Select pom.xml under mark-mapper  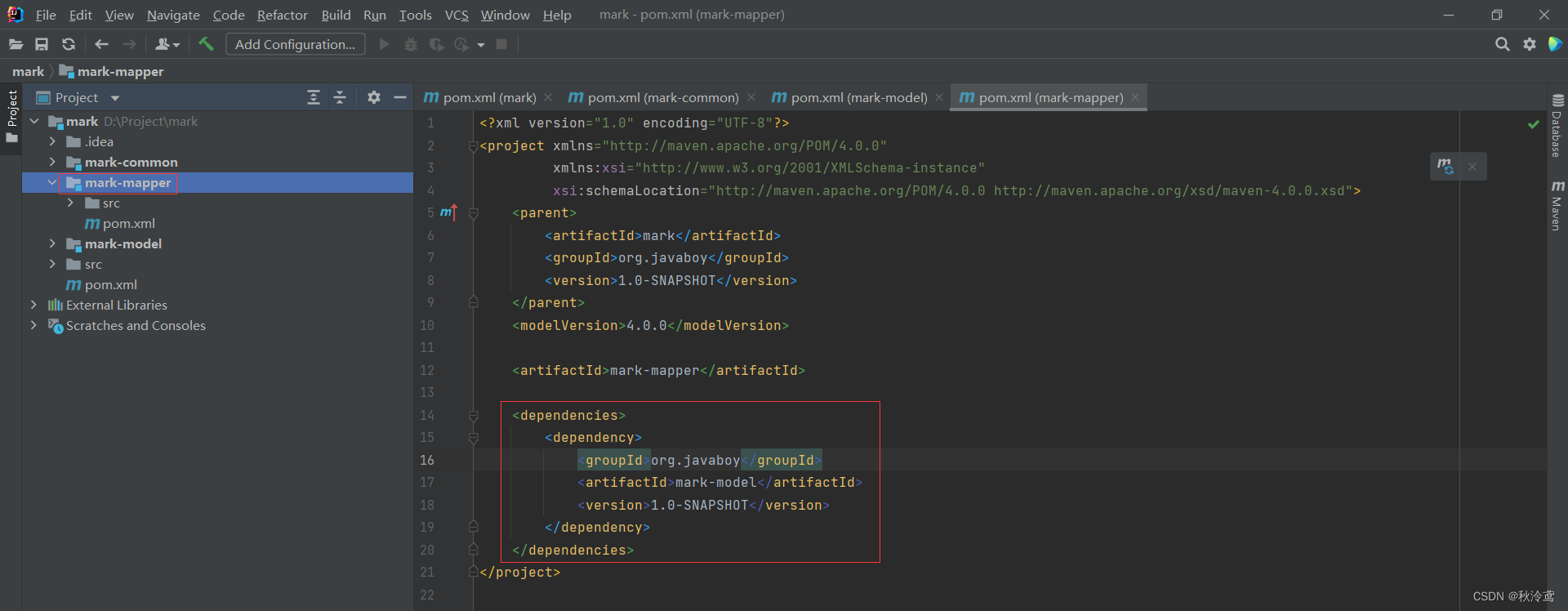tap(120, 223)
